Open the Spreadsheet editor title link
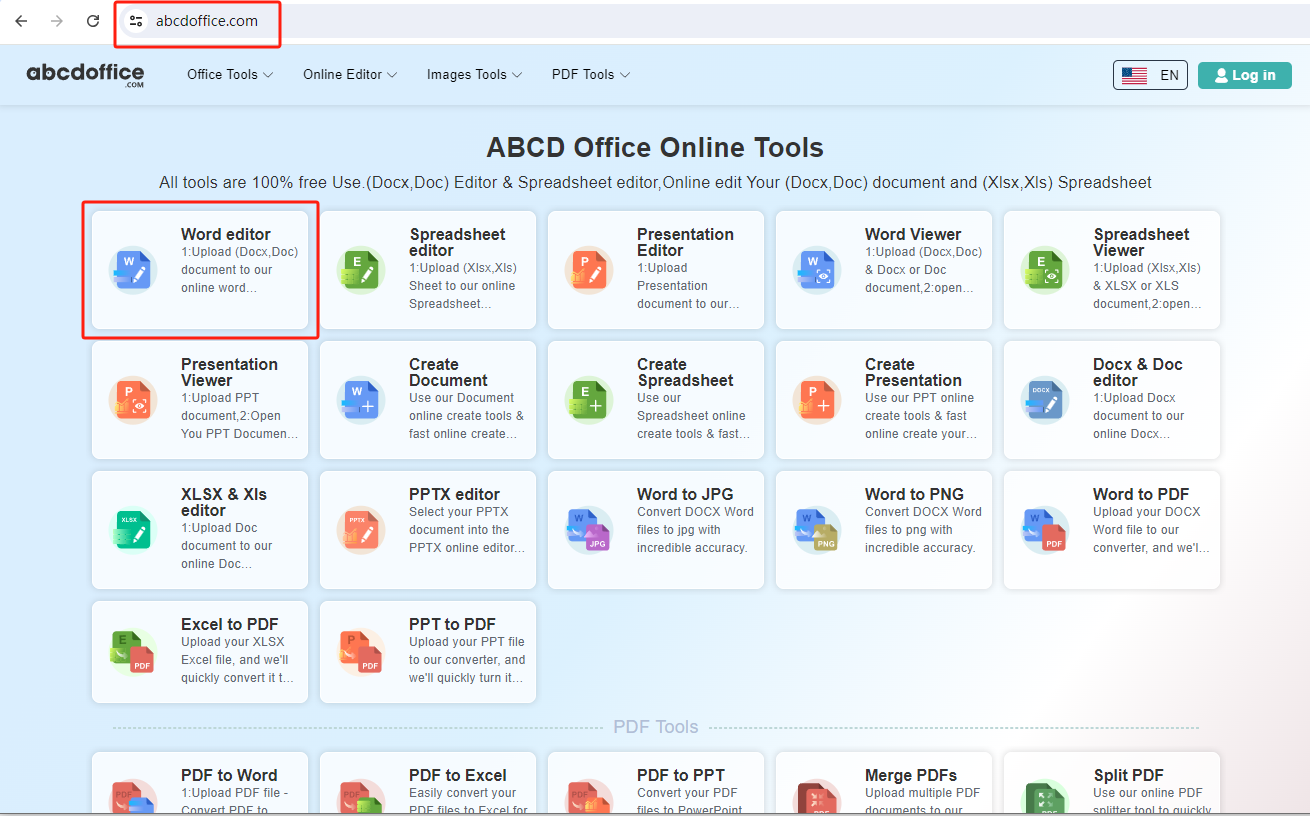The width and height of the screenshot is (1310, 816). pos(457,243)
